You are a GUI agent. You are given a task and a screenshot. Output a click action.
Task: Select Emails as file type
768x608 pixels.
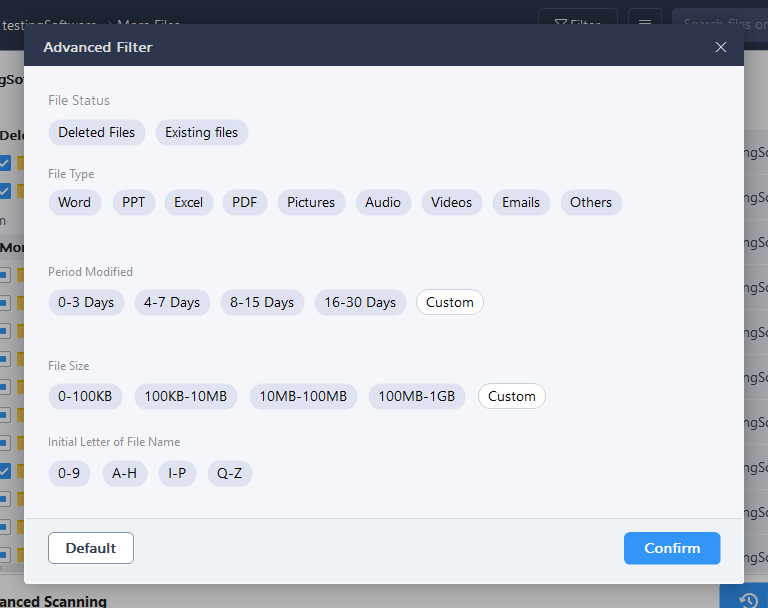[521, 202]
